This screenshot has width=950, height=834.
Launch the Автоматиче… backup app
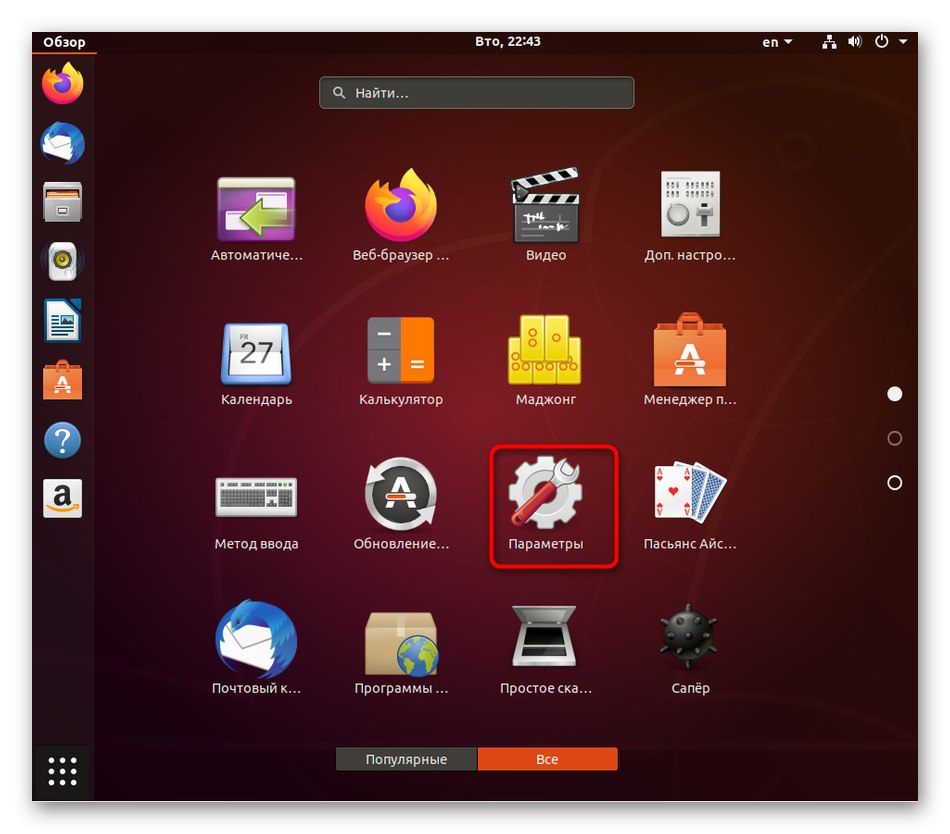click(256, 218)
